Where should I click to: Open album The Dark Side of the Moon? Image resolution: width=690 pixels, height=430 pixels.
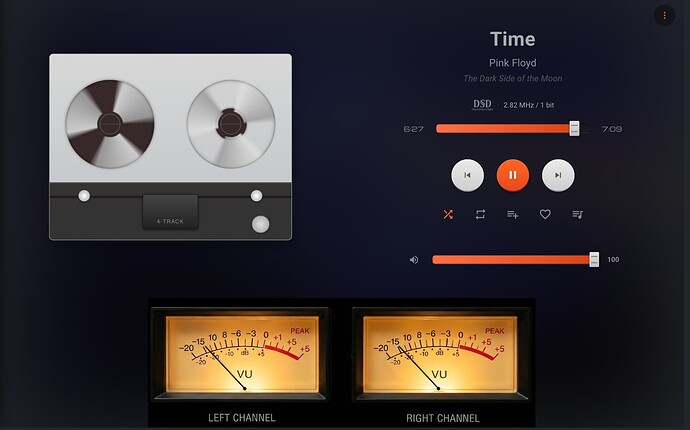(512, 79)
